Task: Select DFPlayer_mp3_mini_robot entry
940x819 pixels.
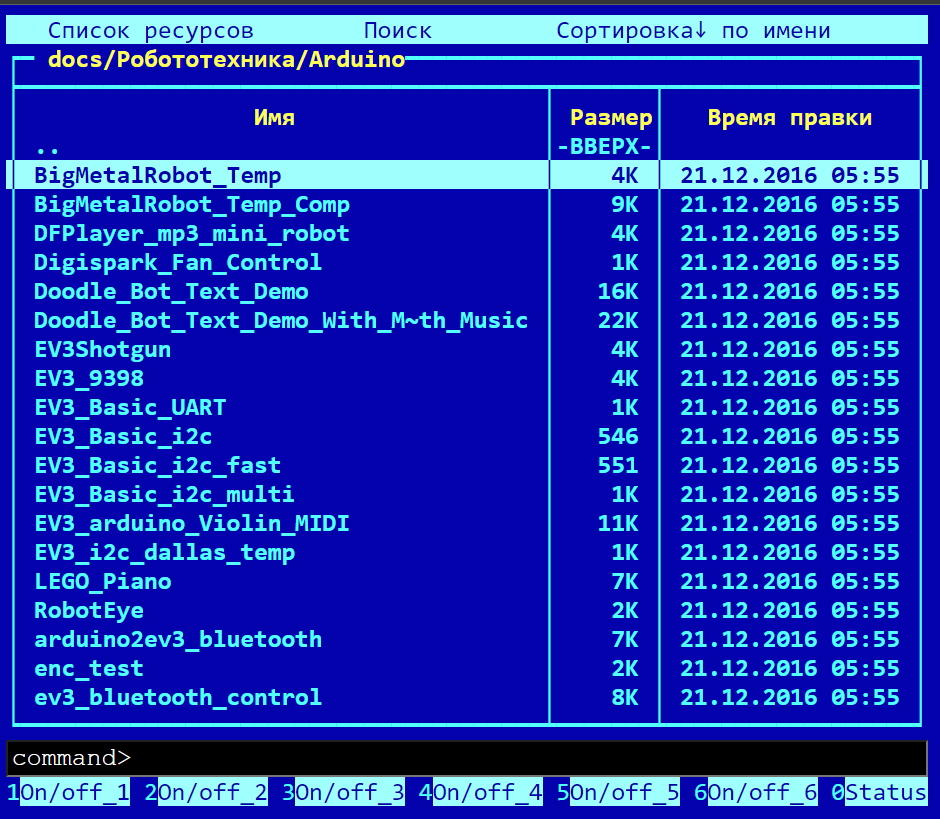Action: click(191, 234)
